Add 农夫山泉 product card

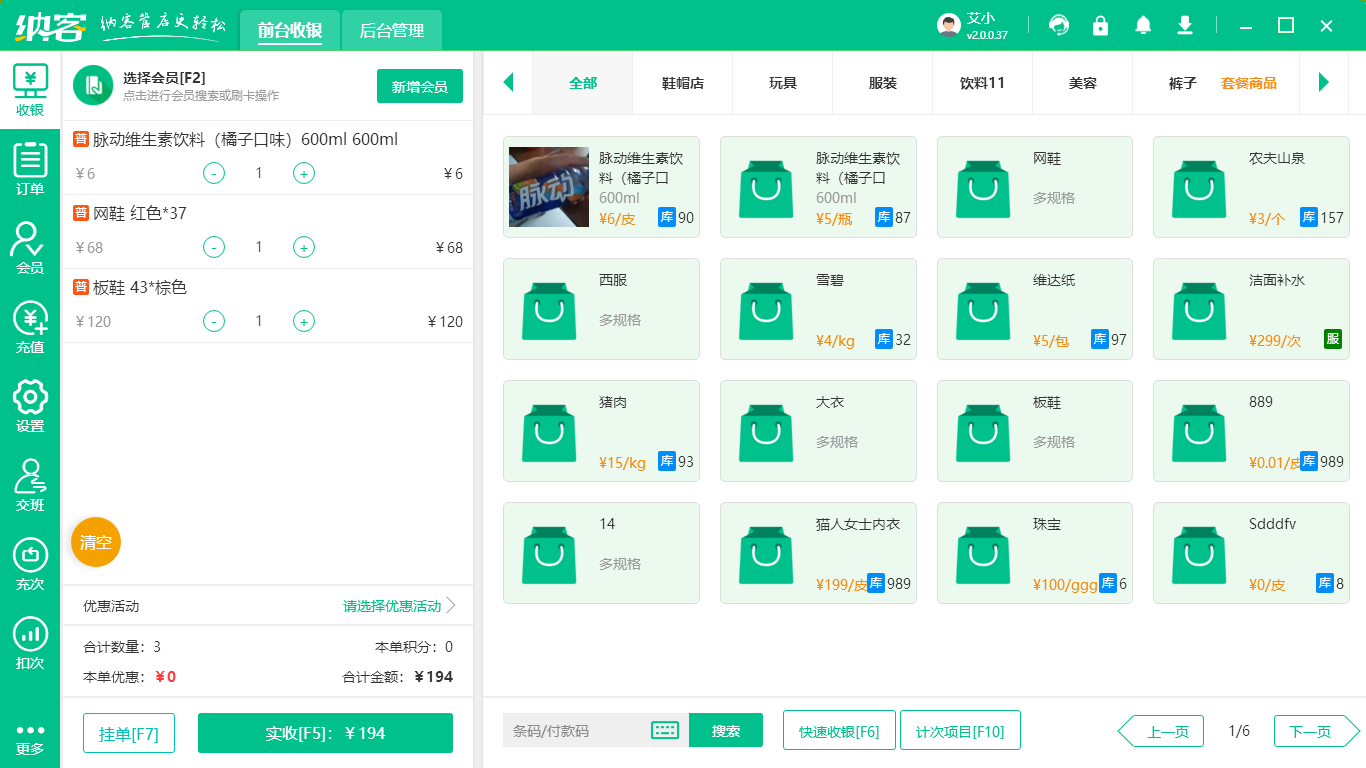[1251, 187]
